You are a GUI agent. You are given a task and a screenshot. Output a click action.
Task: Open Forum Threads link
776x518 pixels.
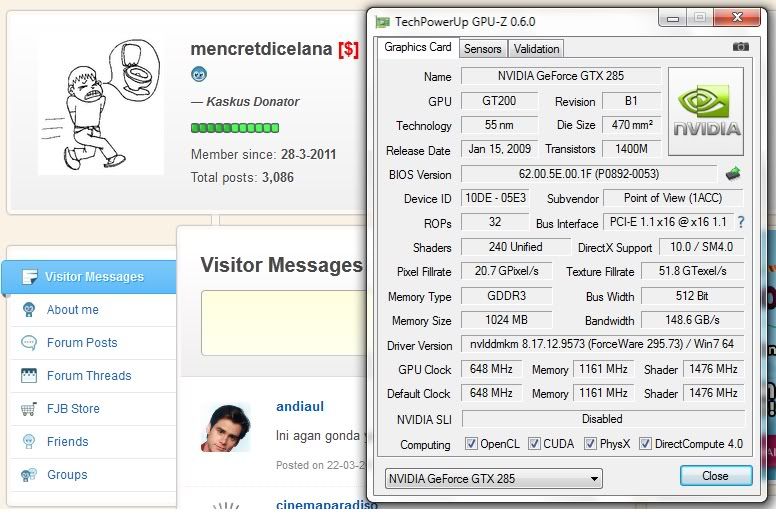tap(89, 376)
